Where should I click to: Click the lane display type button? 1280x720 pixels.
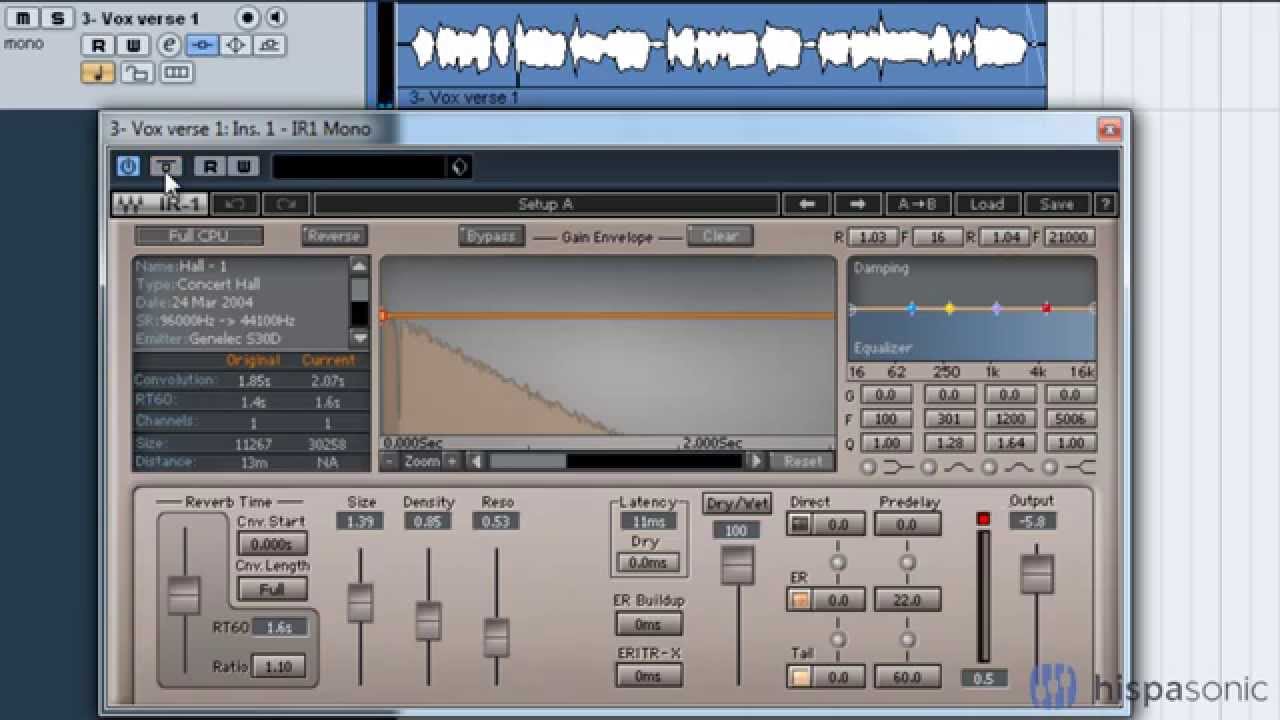point(175,72)
